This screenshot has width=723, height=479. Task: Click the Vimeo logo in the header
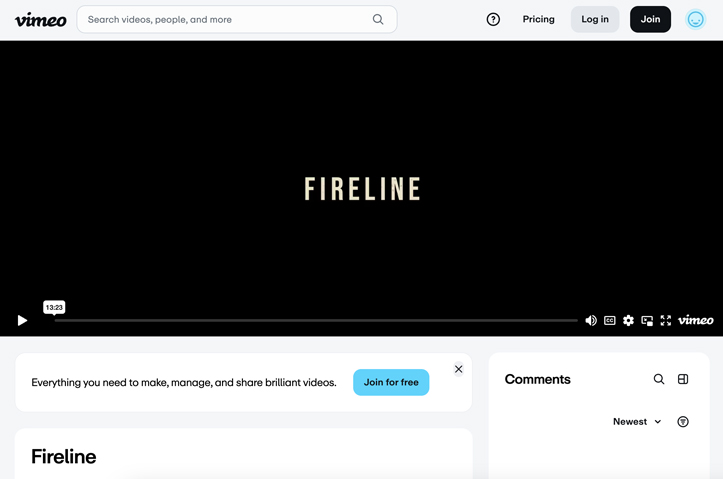[x=41, y=19]
